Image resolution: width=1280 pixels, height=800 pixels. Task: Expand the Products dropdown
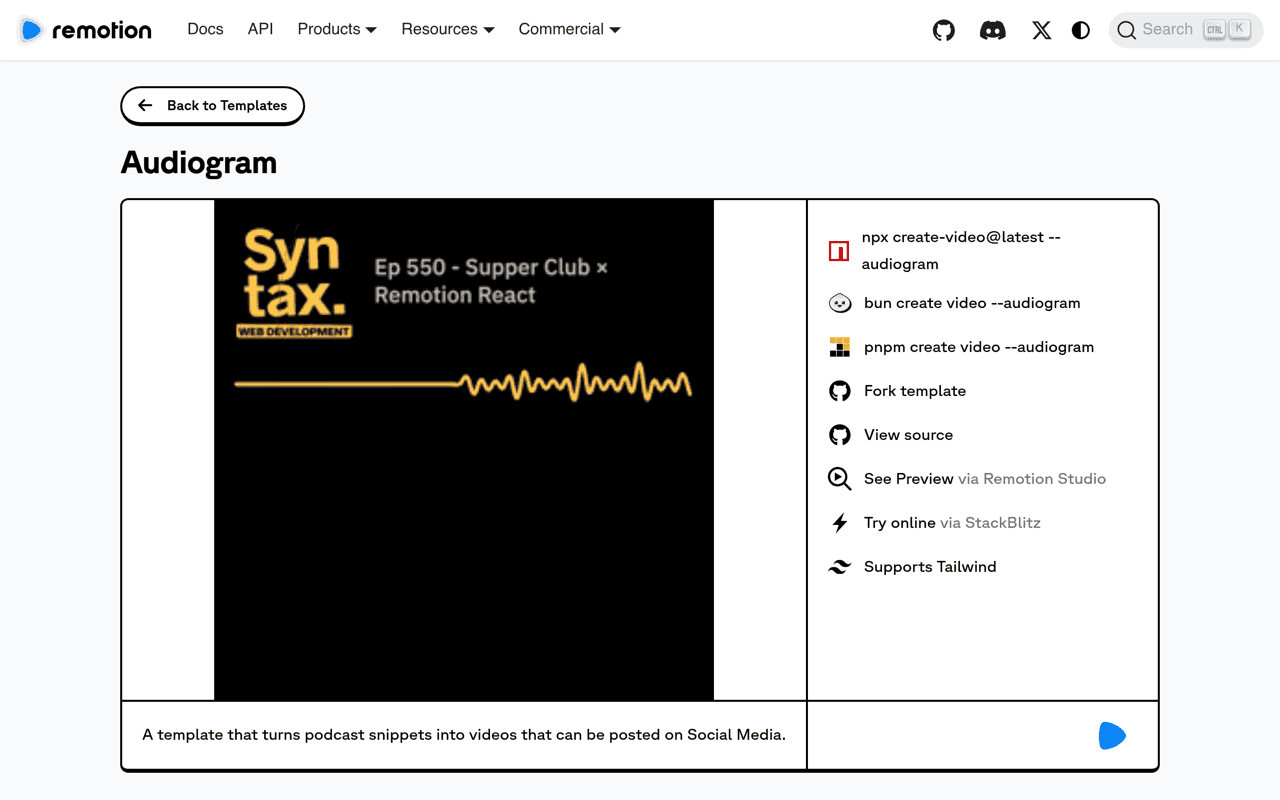tap(337, 29)
